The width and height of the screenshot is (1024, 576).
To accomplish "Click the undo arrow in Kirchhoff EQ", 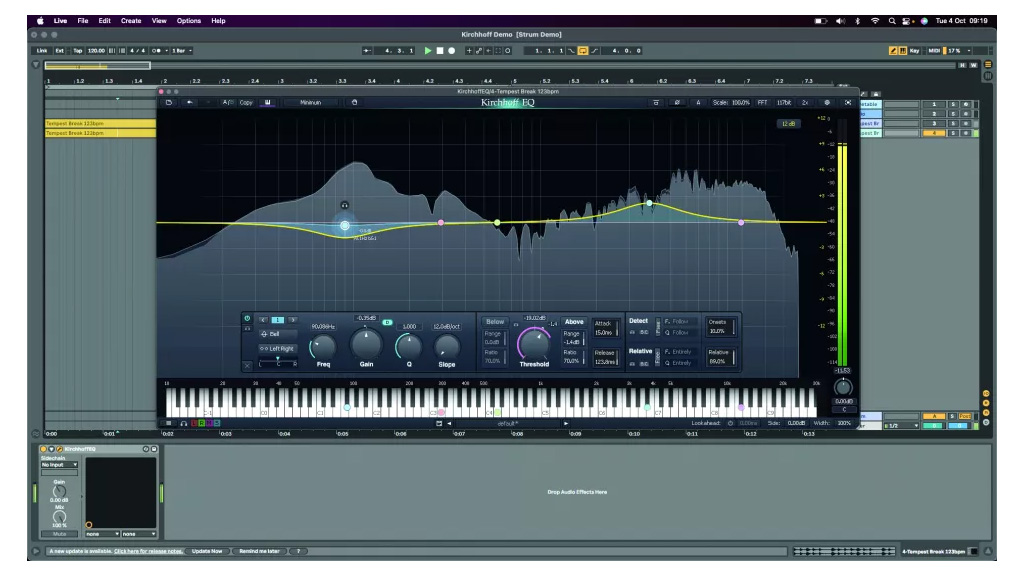I will (190, 103).
